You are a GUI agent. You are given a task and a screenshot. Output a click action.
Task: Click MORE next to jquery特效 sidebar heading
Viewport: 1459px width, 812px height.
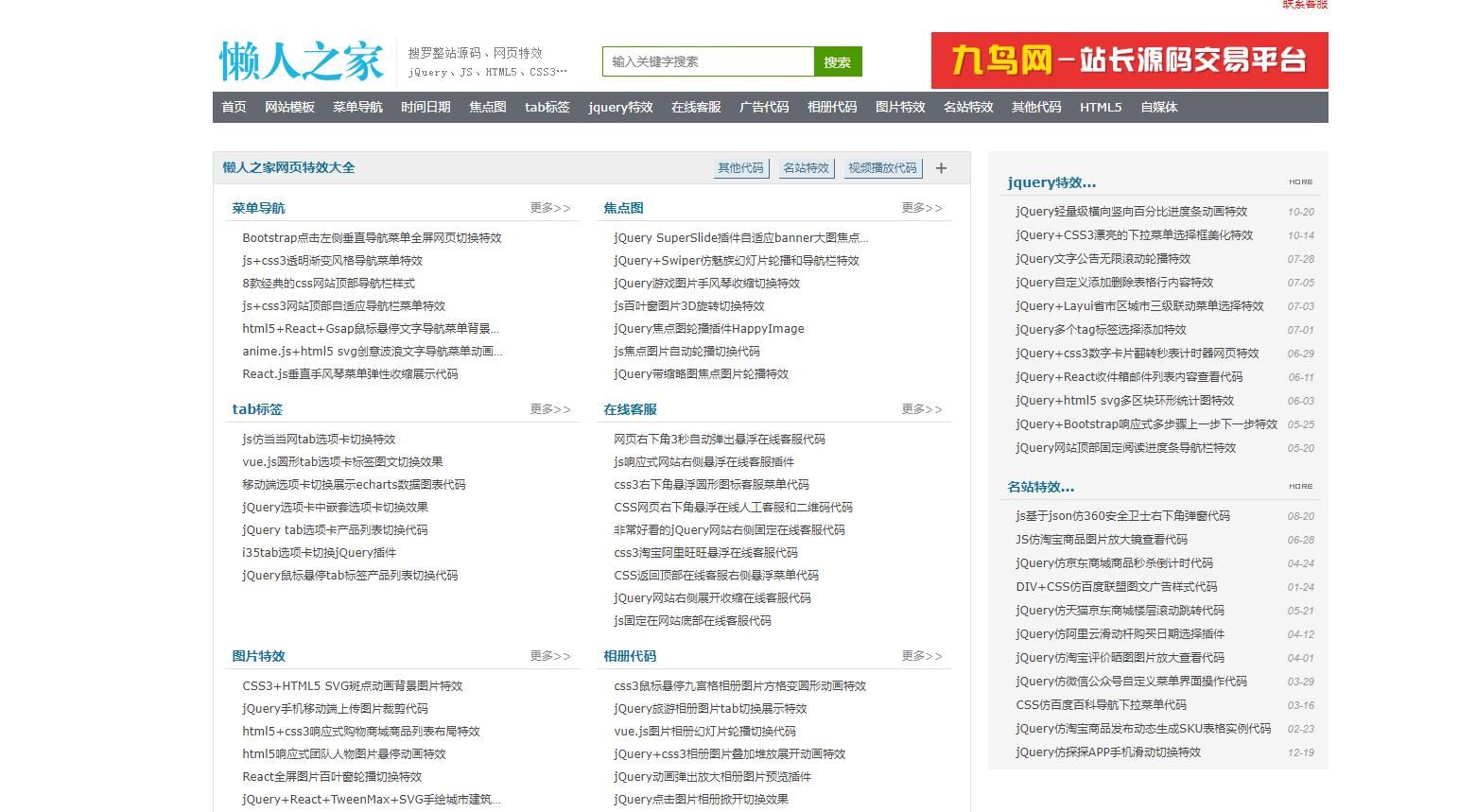click(1301, 182)
